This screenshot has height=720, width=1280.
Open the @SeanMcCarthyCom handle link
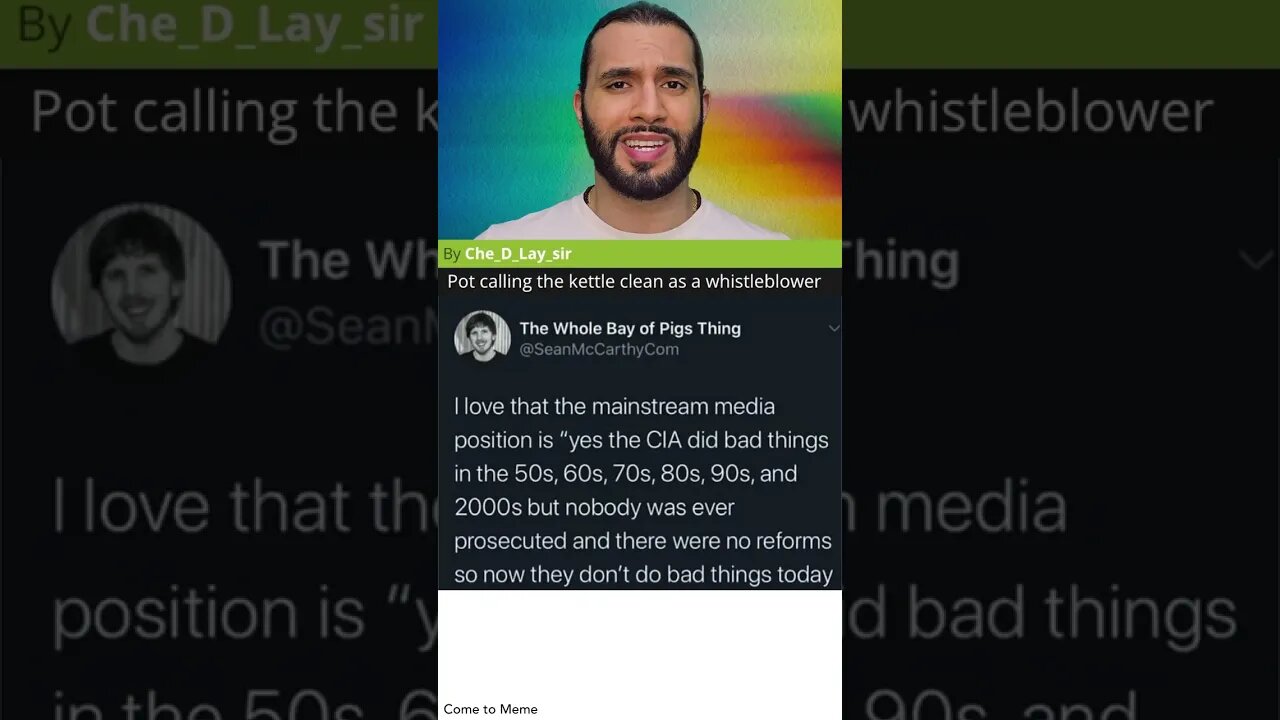point(598,349)
